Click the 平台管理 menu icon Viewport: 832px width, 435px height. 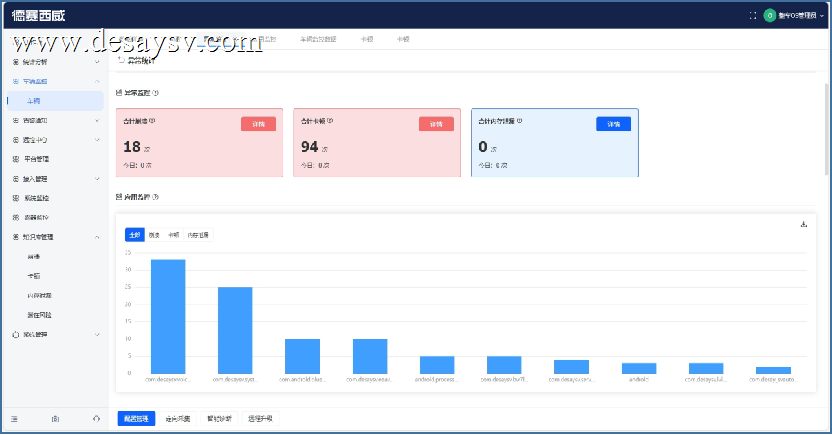coord(15,159)
